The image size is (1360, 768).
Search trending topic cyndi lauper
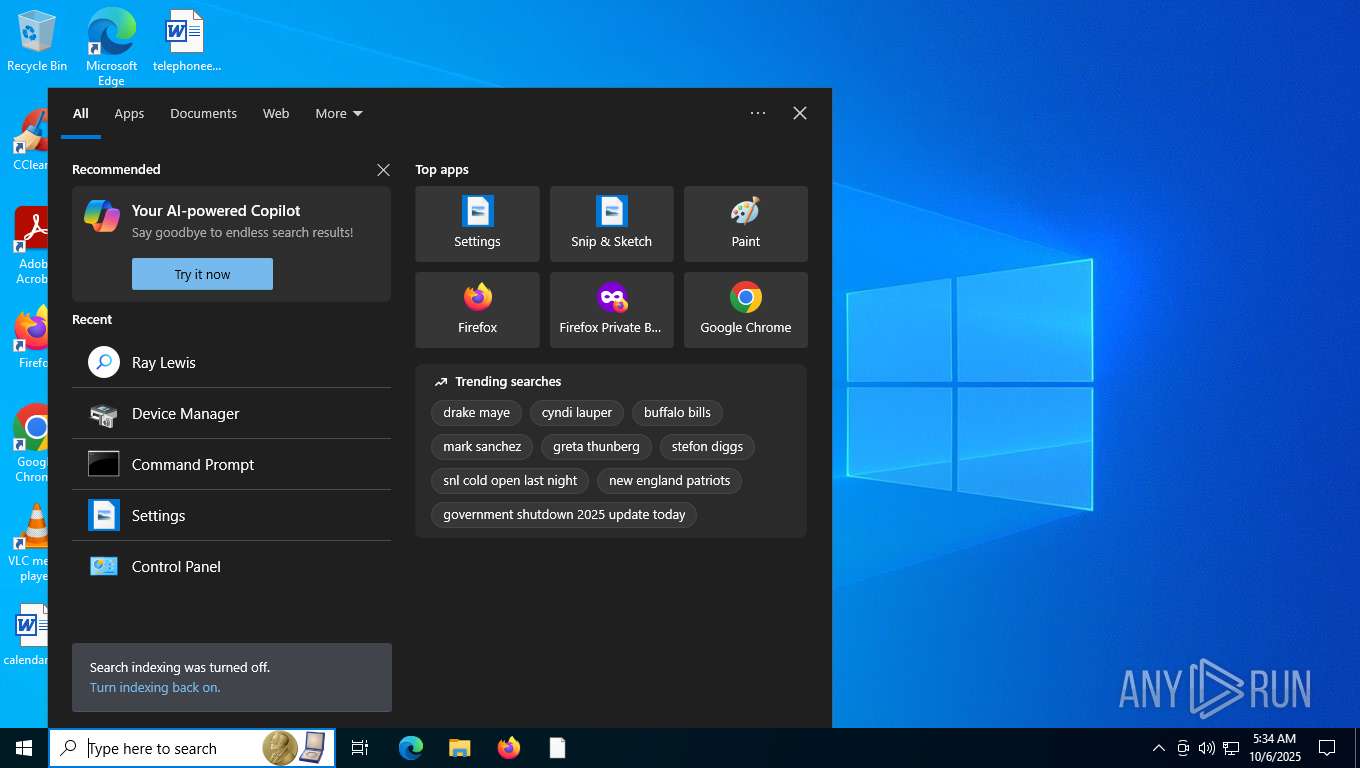pos(577,412)
